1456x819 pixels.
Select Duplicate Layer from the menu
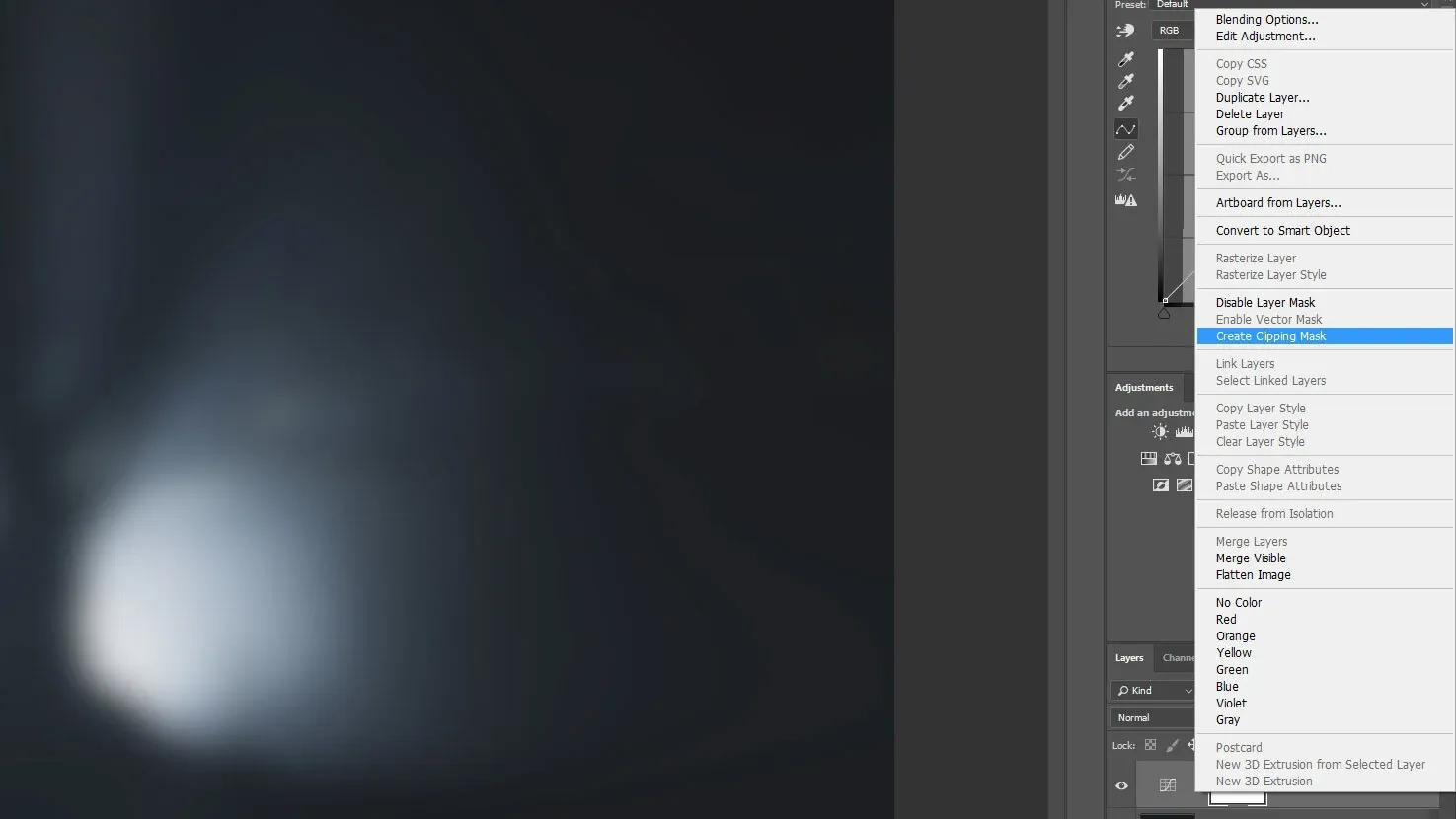point(1263,97)
